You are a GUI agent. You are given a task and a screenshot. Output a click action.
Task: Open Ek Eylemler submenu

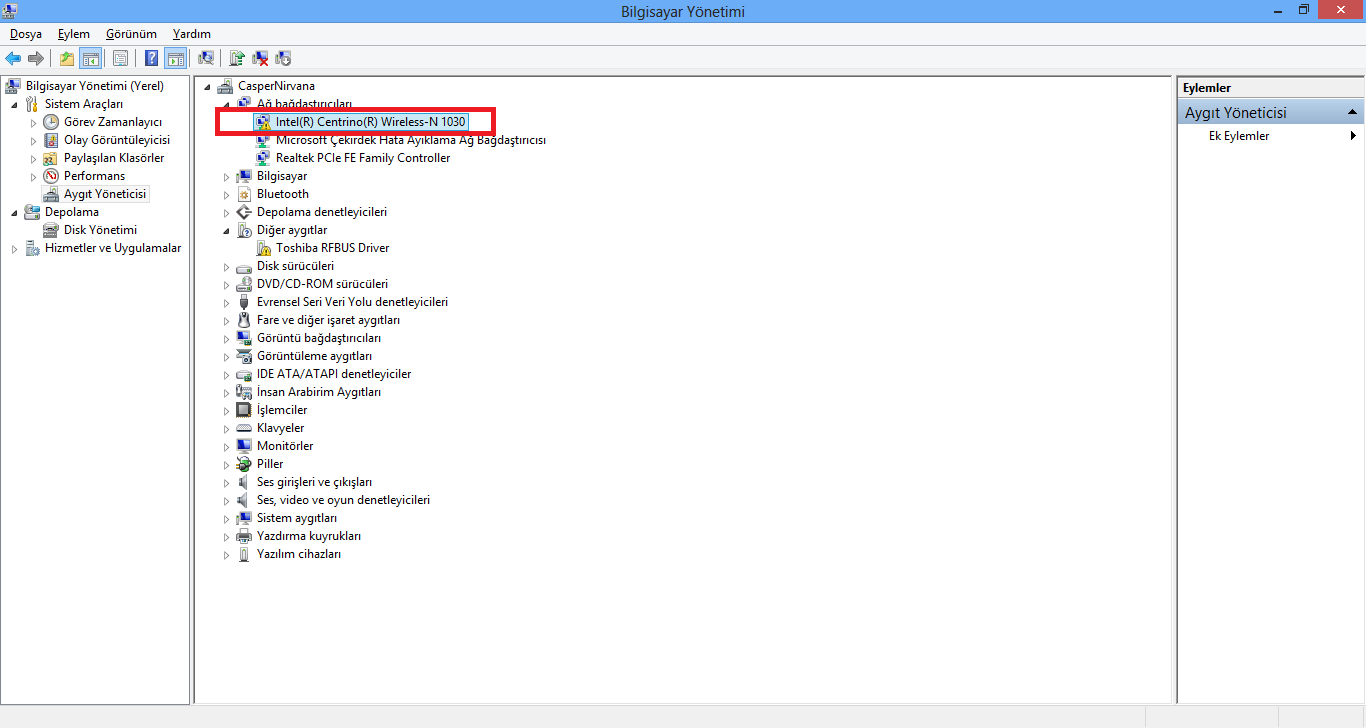[x=1271, y=136]
